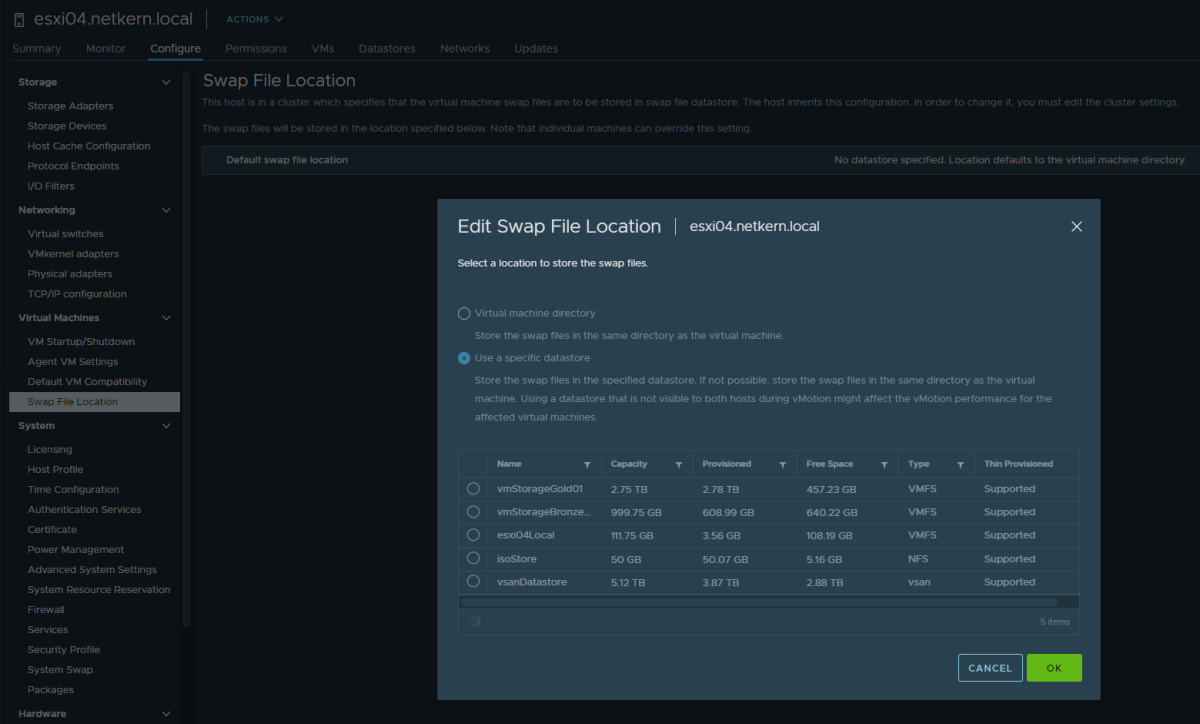Open Virtual switches
1200x724 pixels.
tap(64, 234)
